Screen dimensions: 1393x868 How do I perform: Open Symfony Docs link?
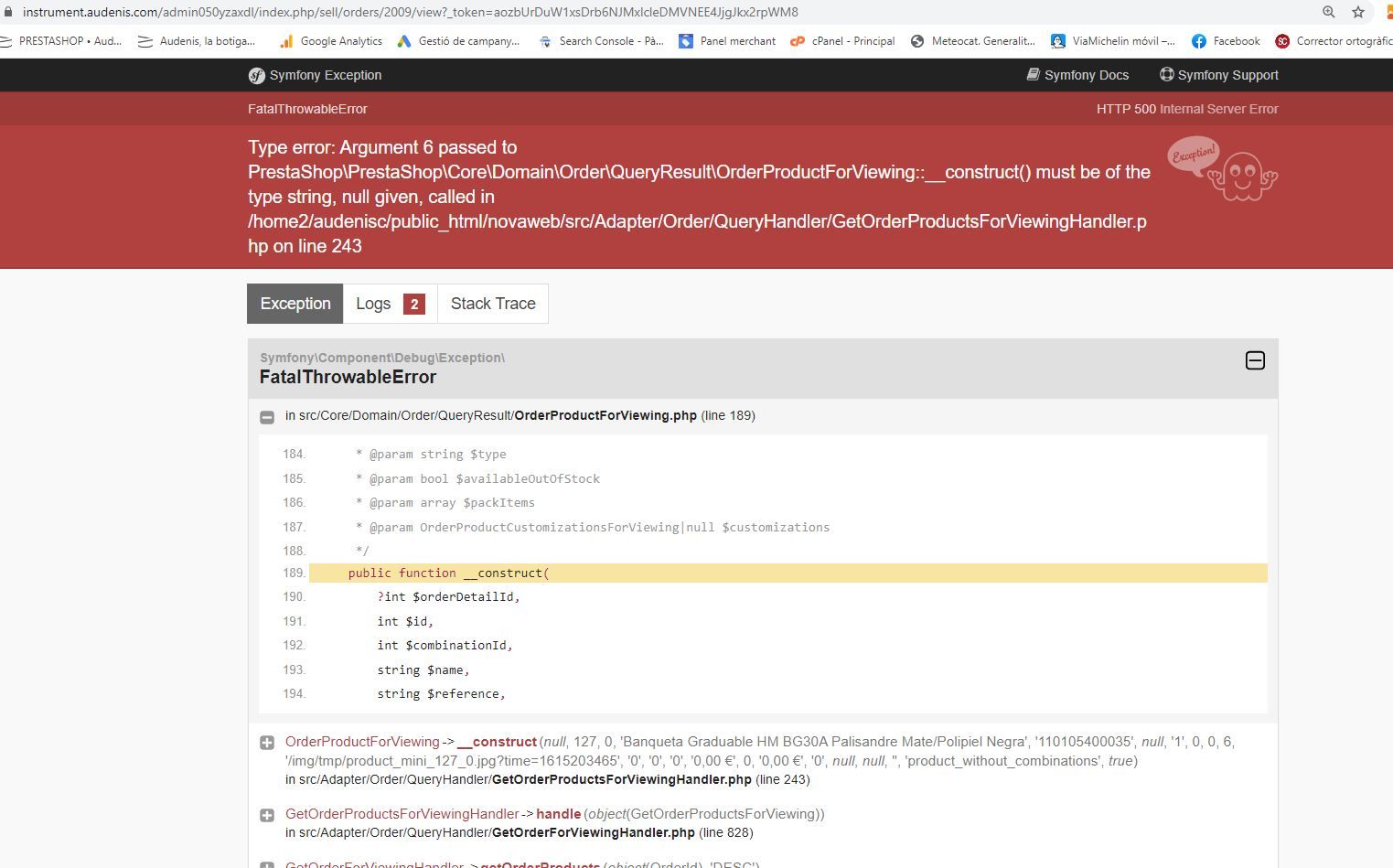1077,75
